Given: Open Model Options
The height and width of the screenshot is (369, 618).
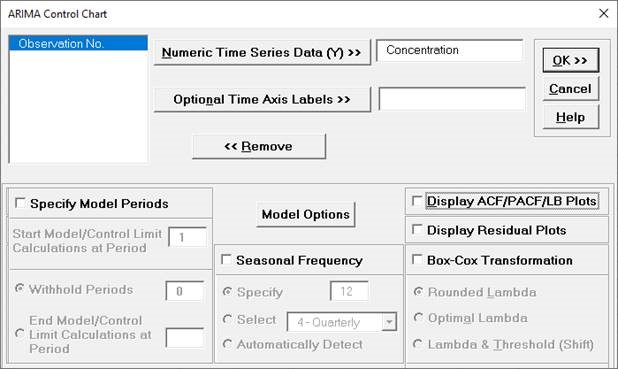Looking at the screenshot, I should pyautogui.click(x=305, y=214).
